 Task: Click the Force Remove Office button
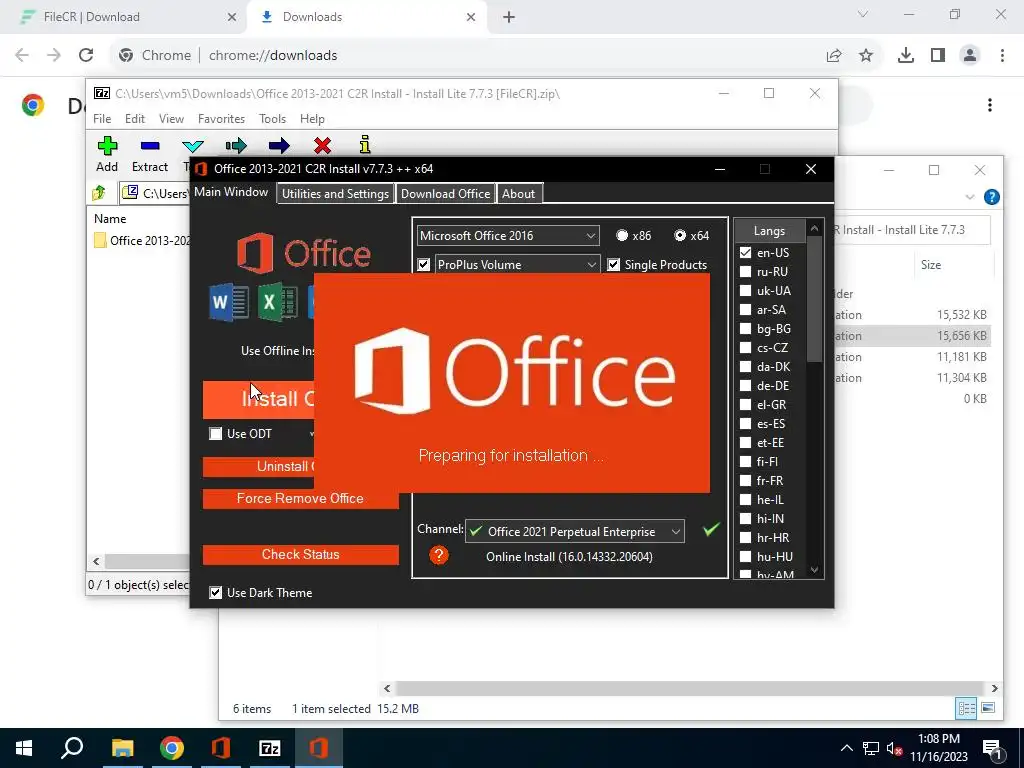(300, 498)
